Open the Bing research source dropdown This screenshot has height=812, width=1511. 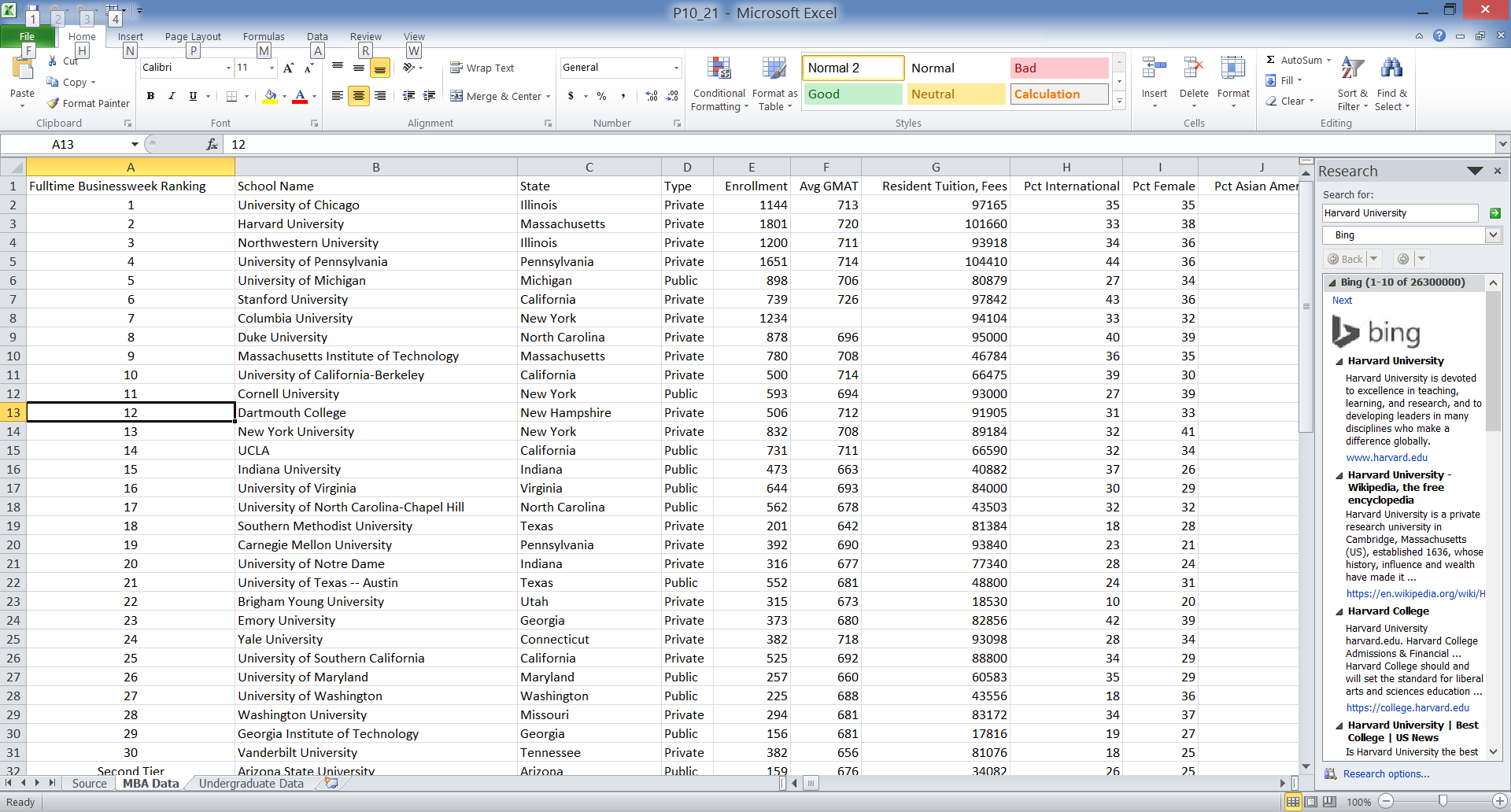pos(1493,235)
